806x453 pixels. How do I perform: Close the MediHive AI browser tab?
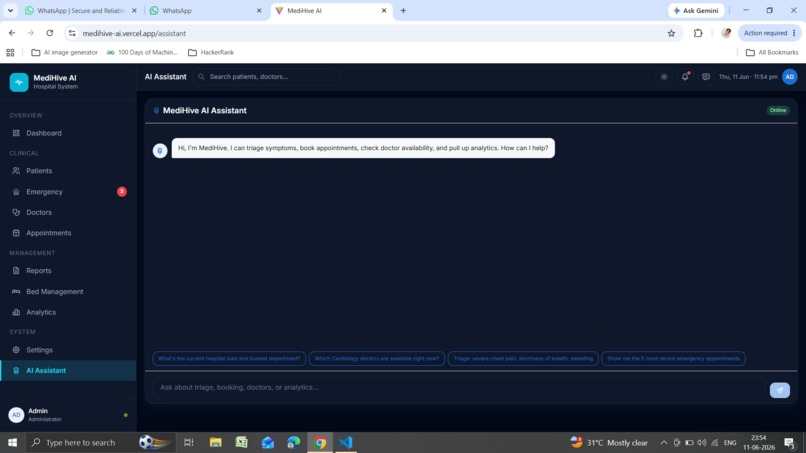tap(383, 10)
